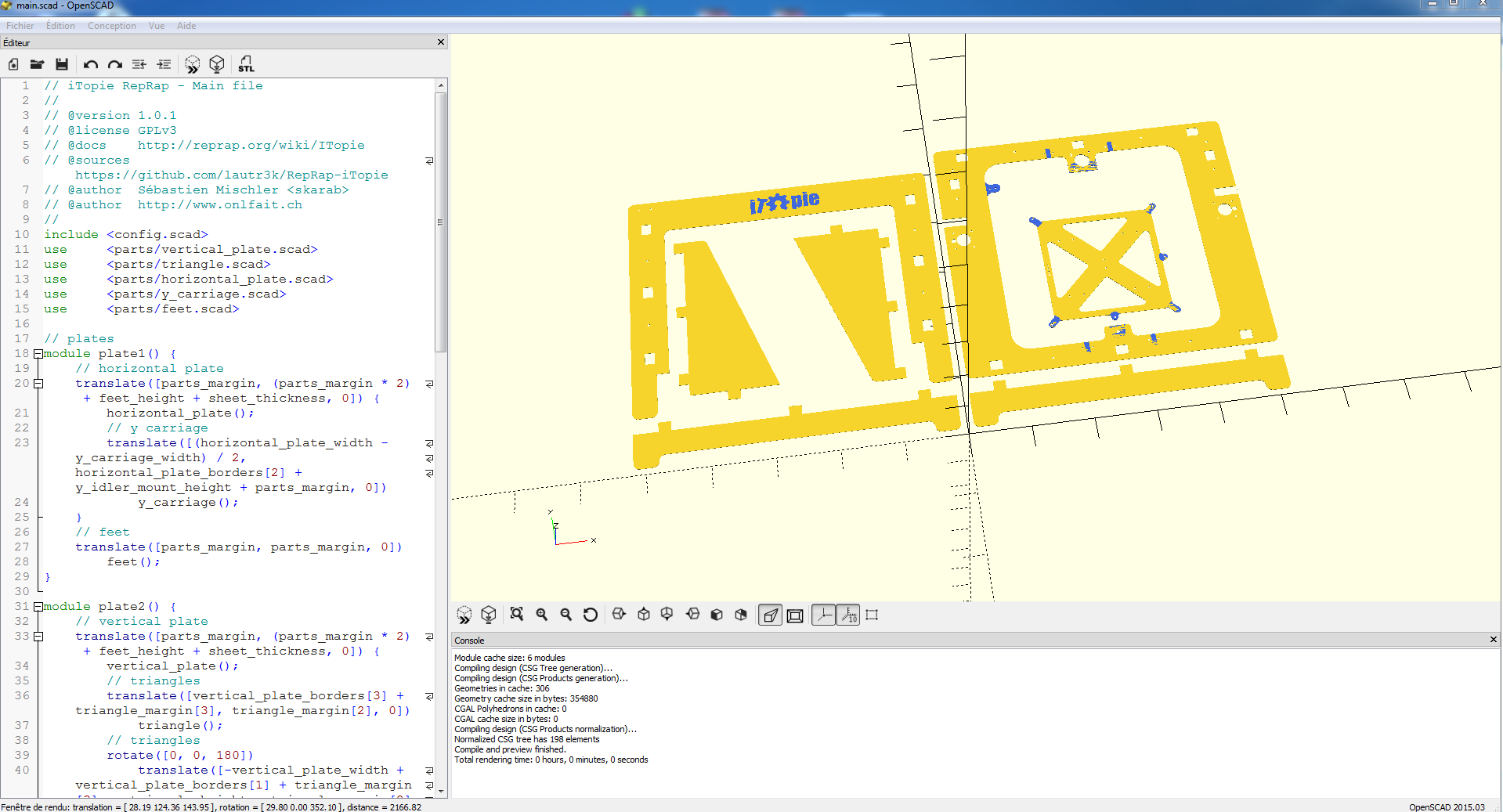1503x812 pixels.
Task: Open the Aide menu
Action: (186, 26)
